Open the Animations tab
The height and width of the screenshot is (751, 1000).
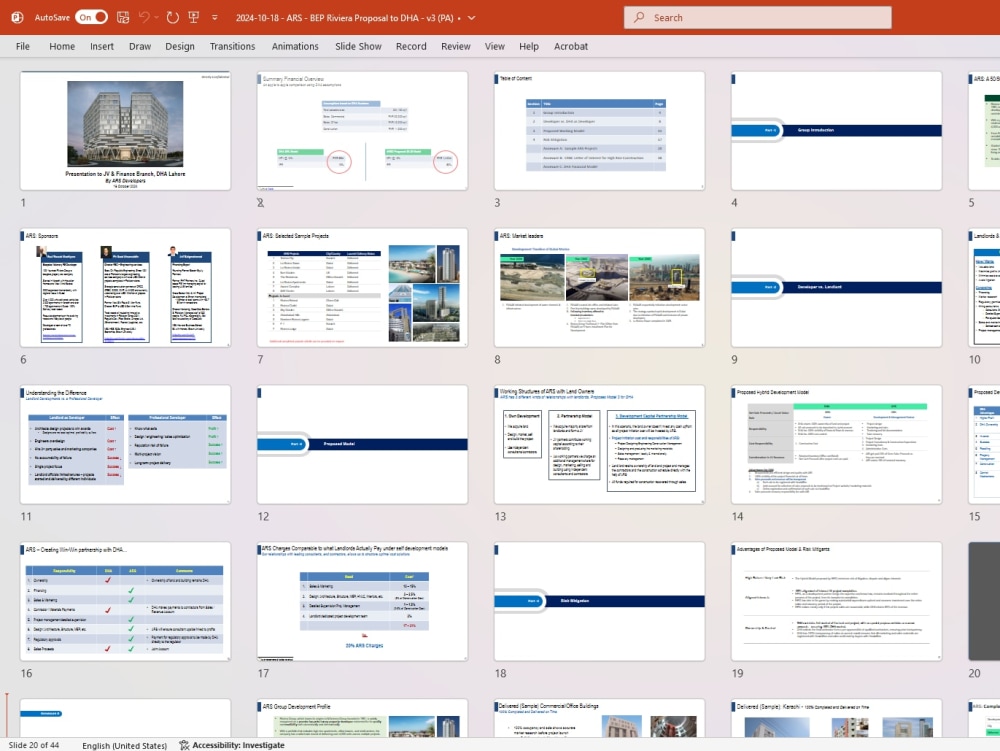tap(295, 47)
